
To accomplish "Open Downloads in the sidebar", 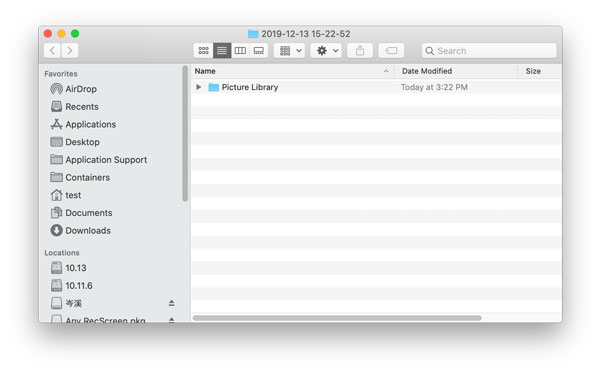I will pyautogui.click(x=80, y=230).
